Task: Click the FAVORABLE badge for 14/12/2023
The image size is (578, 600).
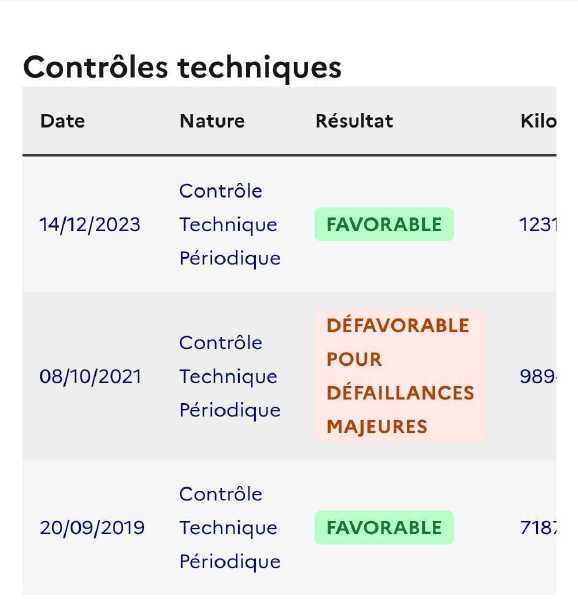Action: 384,225
